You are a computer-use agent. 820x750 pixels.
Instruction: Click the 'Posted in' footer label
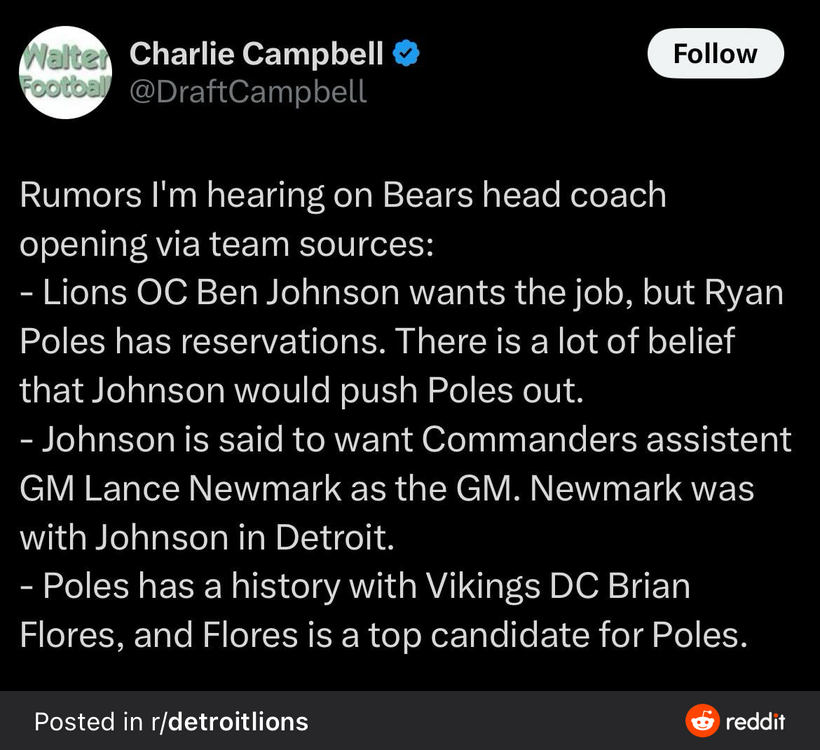[88, 722]
